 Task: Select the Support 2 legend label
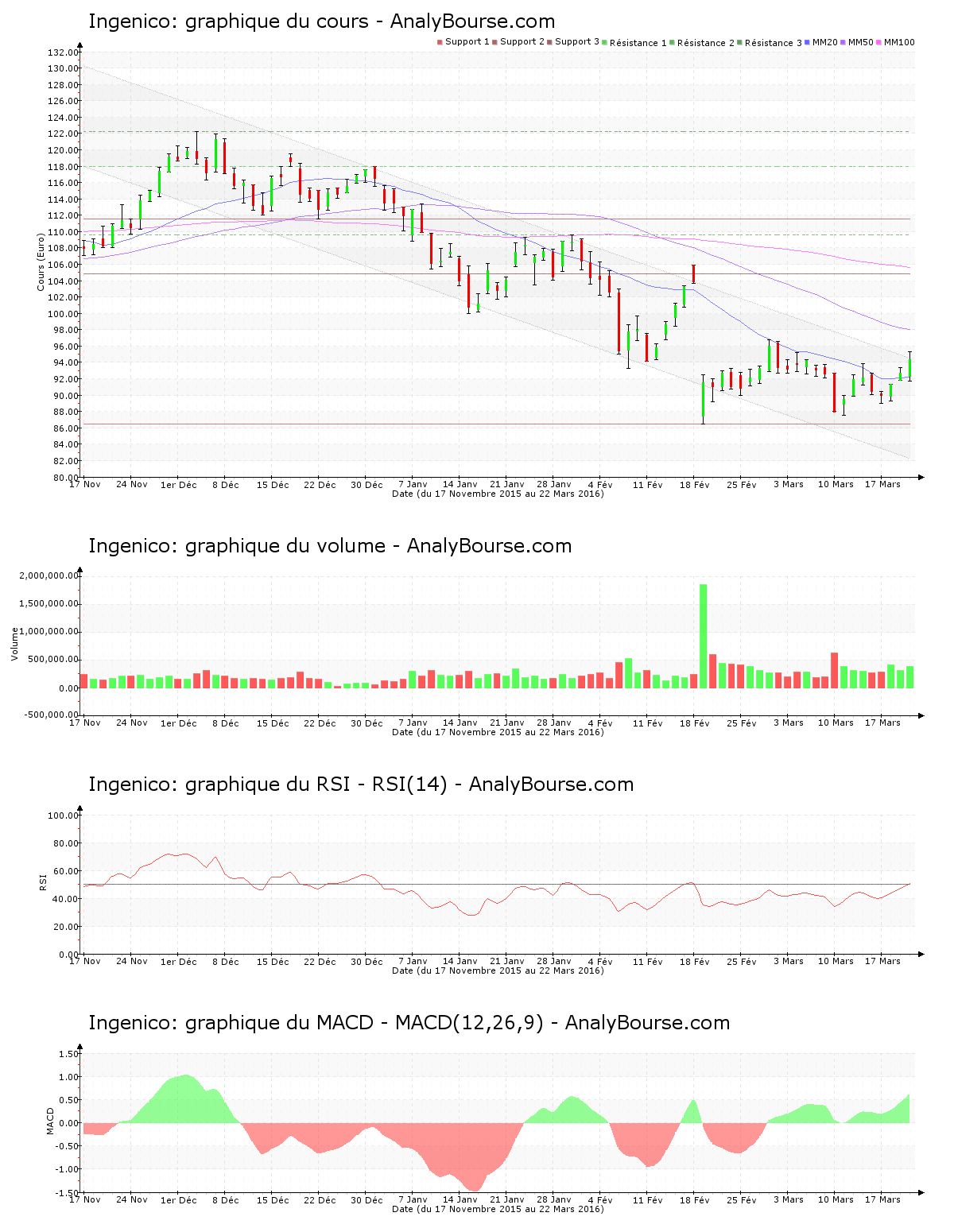tap(522, 42)
